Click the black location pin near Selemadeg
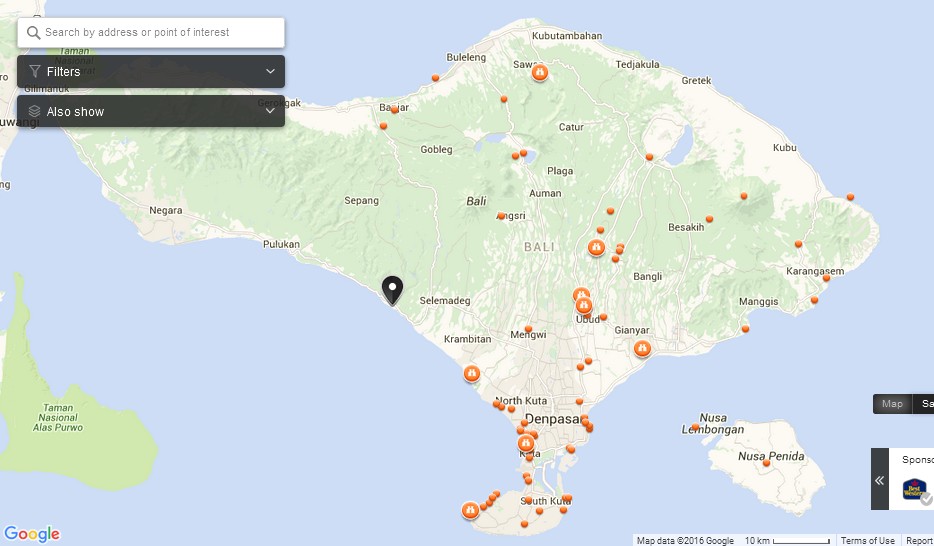Screen dimensions: 934x546 tap(392, 291)
